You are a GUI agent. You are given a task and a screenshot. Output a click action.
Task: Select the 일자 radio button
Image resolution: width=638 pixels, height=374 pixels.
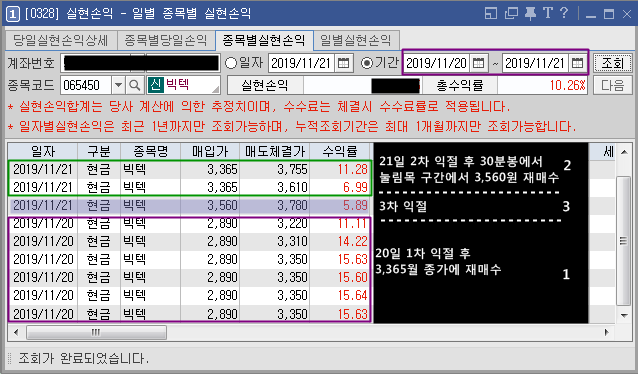point(231,63)
